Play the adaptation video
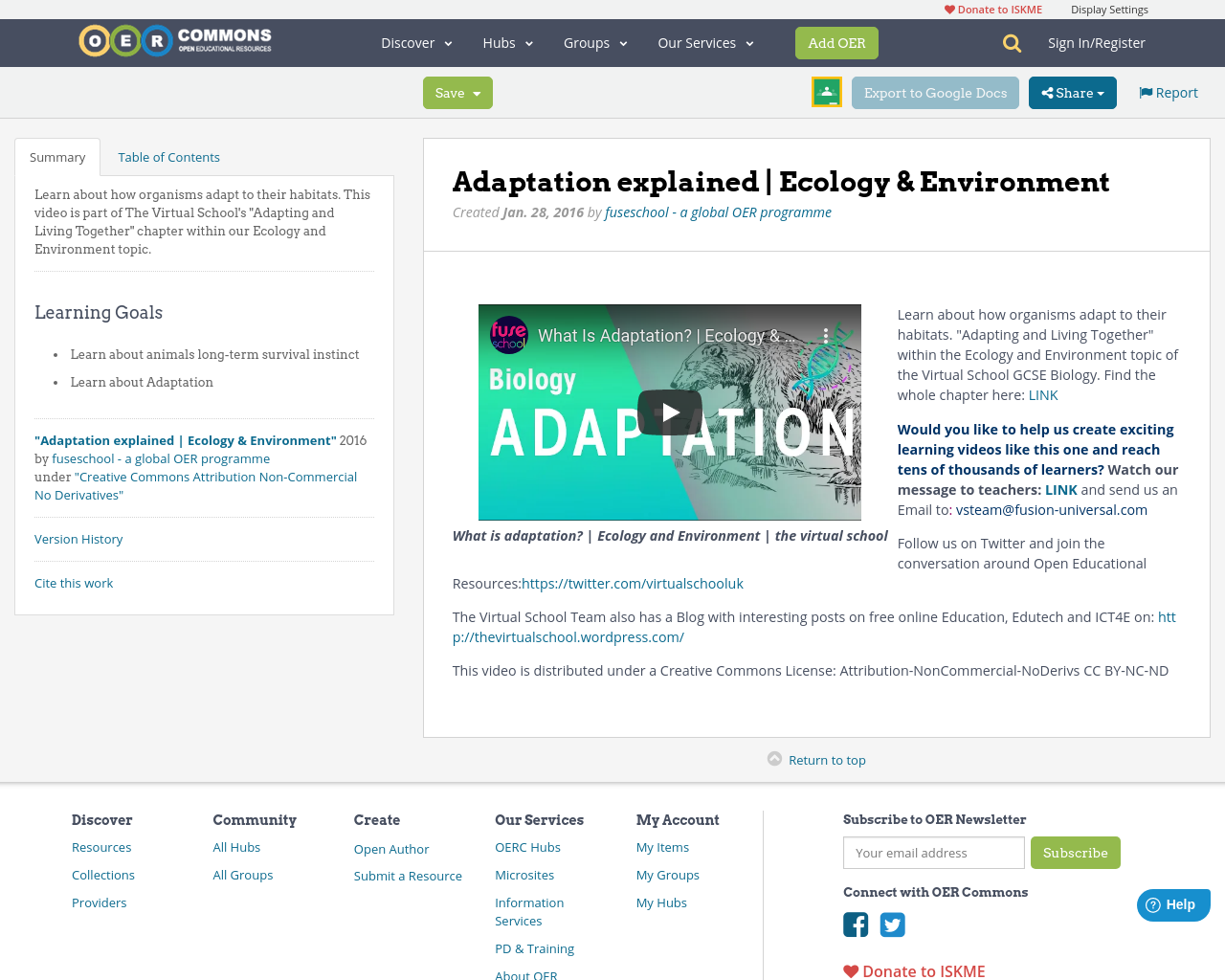The width and height of the screenshot is (1225, 980). [x=669, y=412]
